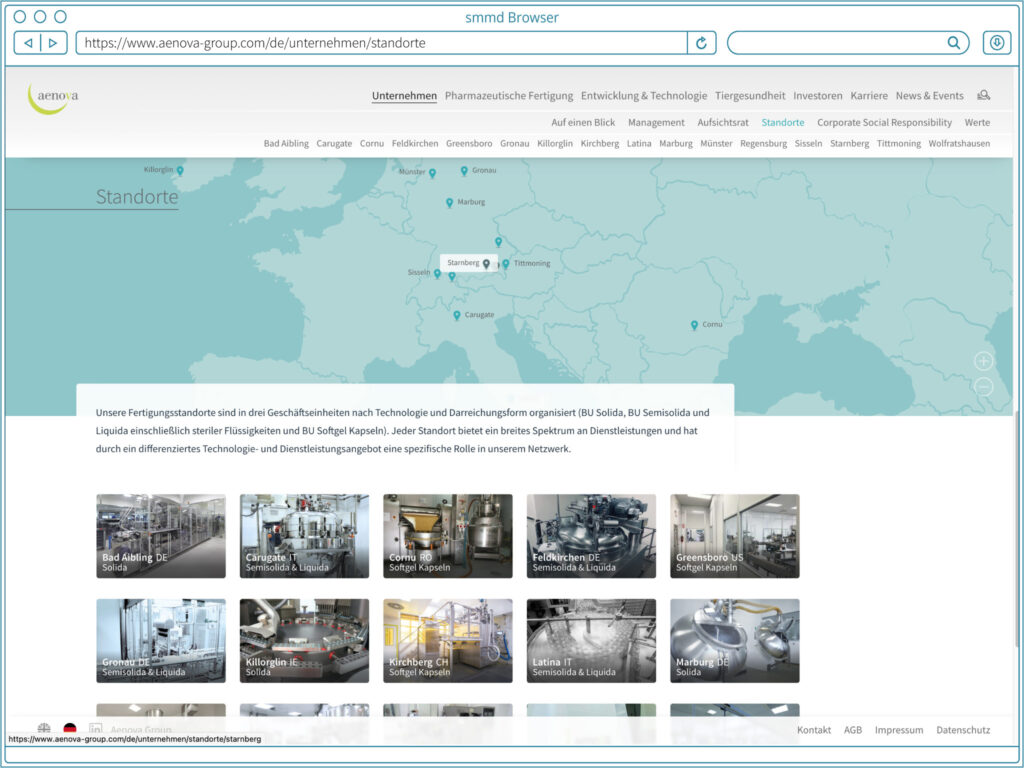Select the Gronau pin on the map

coord(464,171)
